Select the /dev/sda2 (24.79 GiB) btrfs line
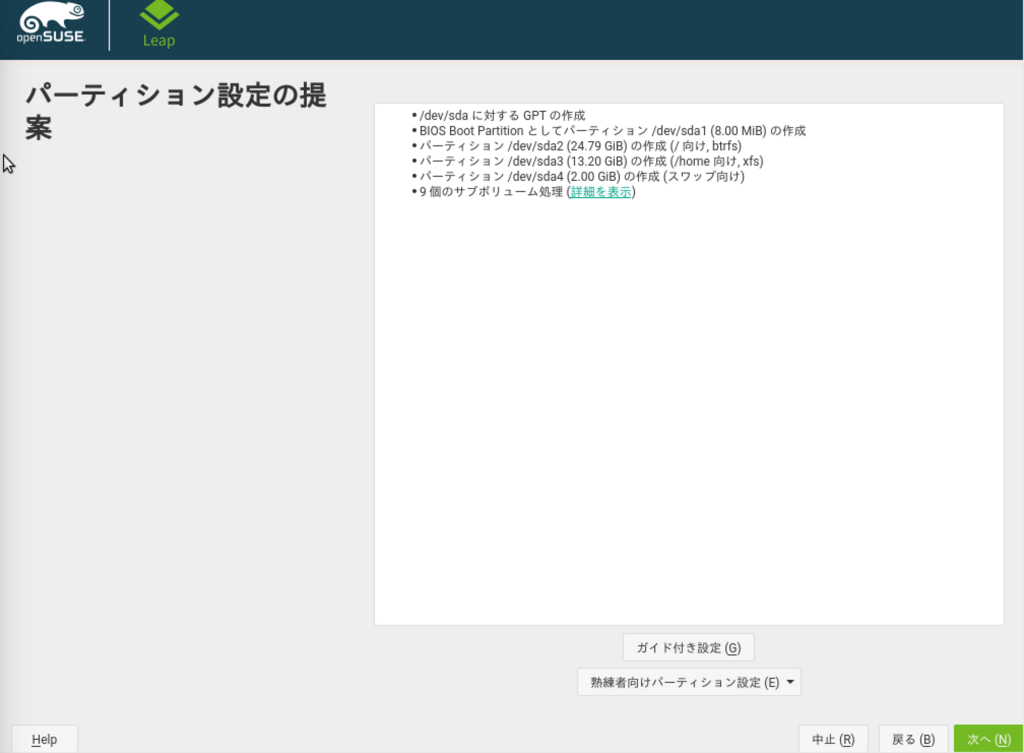 point(577,146)
